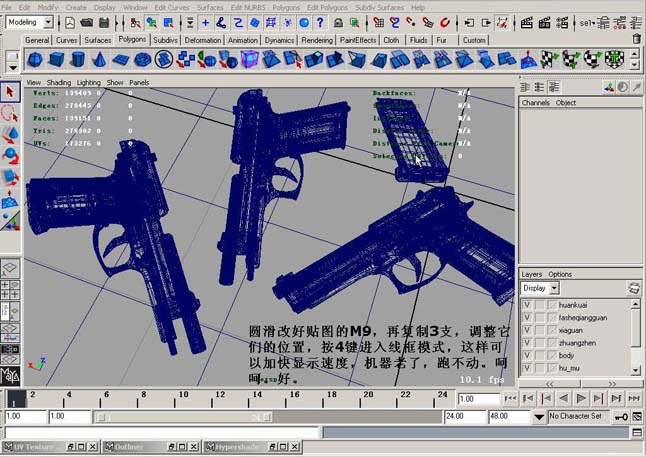Viewport: 646px width, 457px height.
Task: Click the trash can shelf icon
Action: pos(637,39)
